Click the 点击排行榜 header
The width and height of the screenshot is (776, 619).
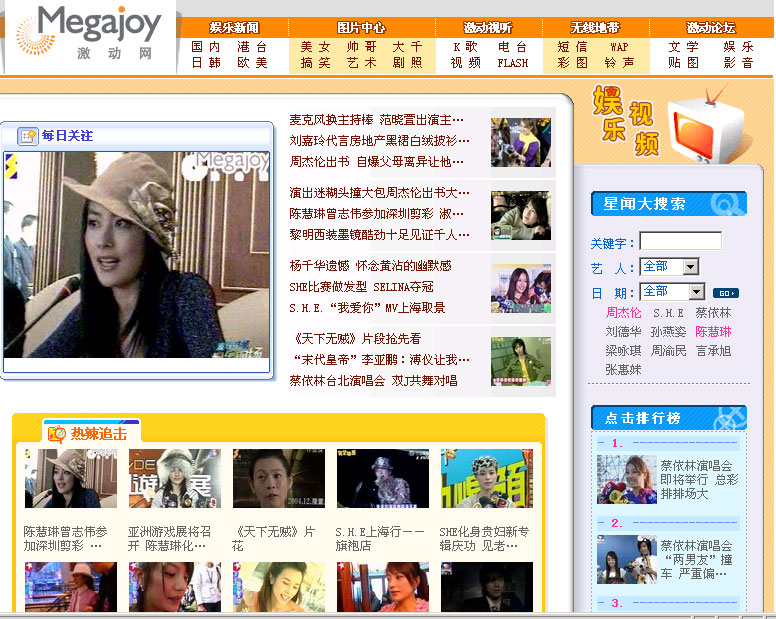tap(669, 418)
